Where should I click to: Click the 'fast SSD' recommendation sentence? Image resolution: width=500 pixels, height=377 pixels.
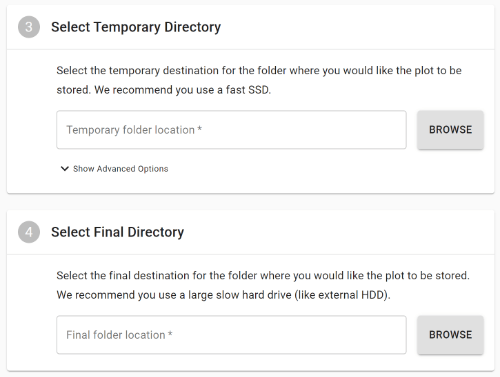tap(183, 90)
